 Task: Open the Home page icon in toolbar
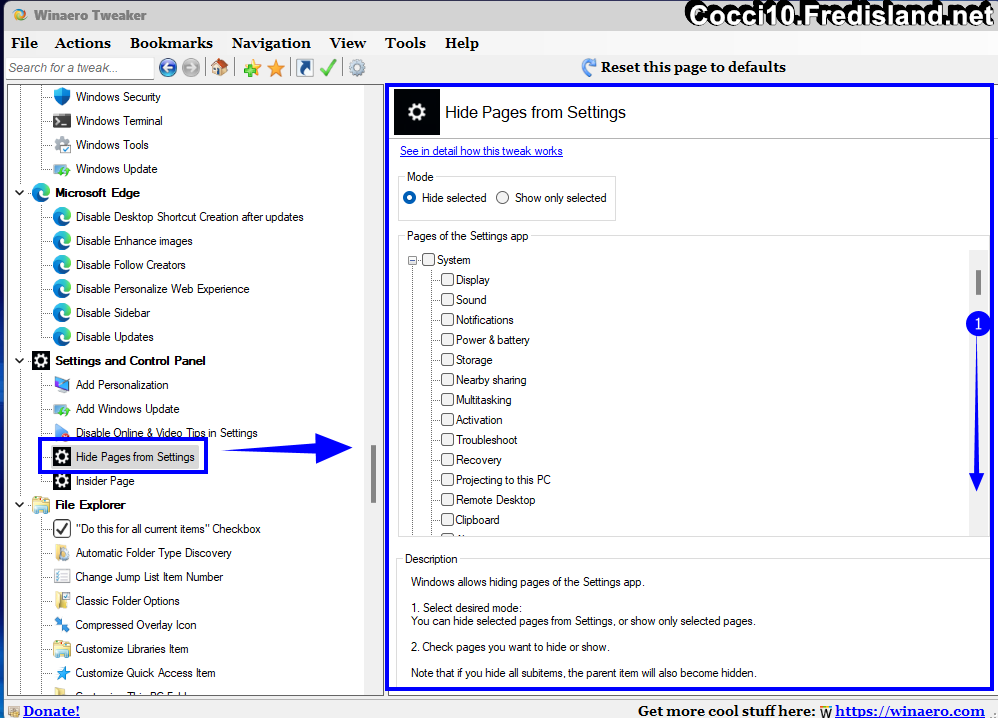pos(220,67)
